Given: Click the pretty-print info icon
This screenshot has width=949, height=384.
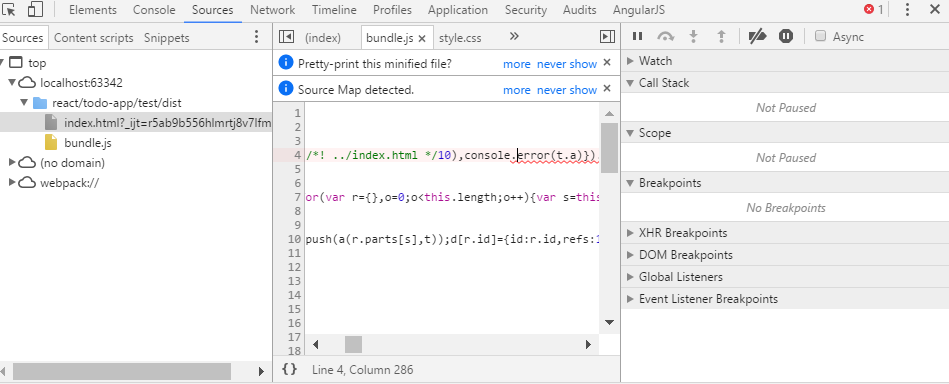Looking at the screenshot, I should click(x=286, y=62).
